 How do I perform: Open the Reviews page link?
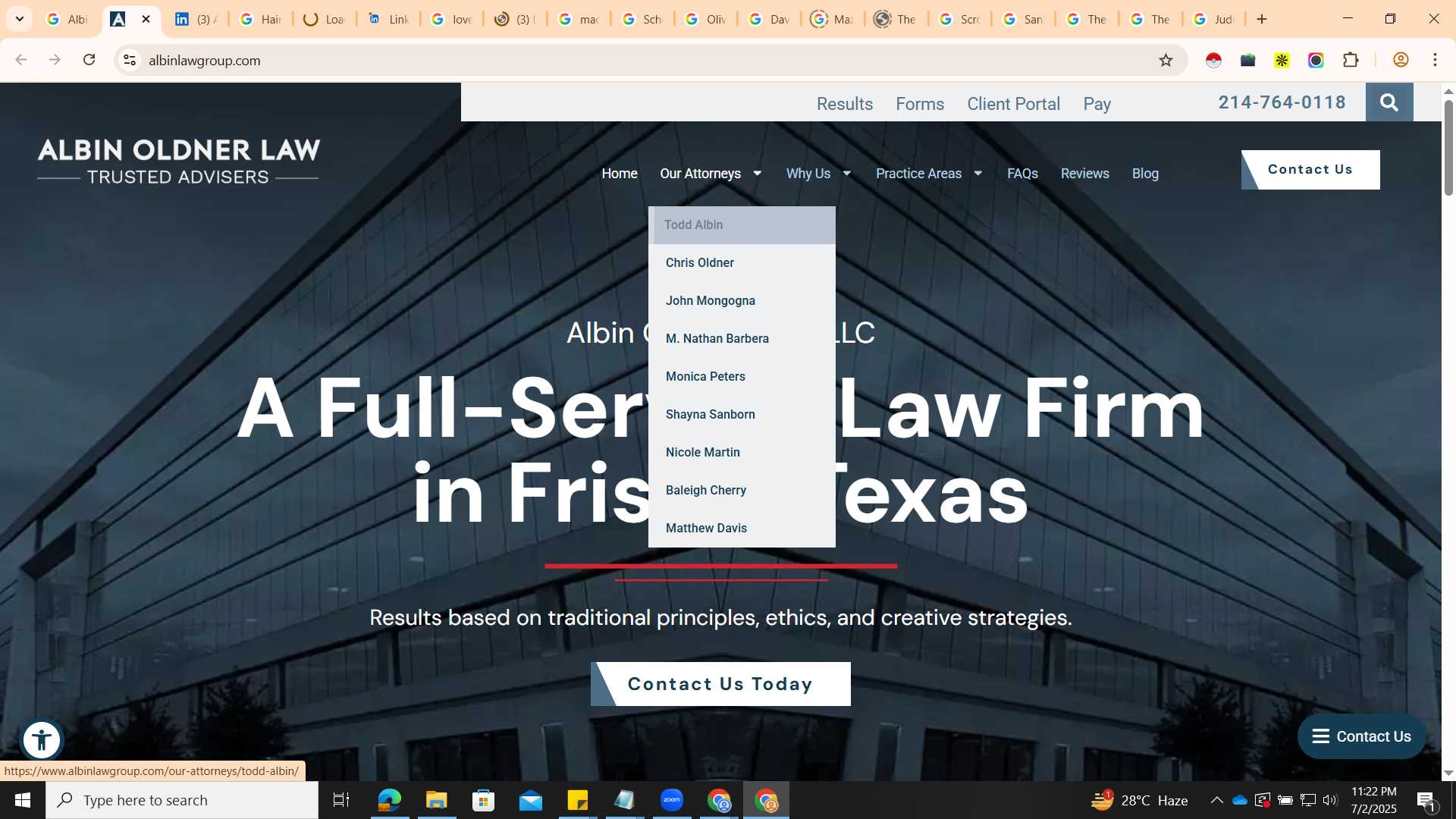[1084, 174]
